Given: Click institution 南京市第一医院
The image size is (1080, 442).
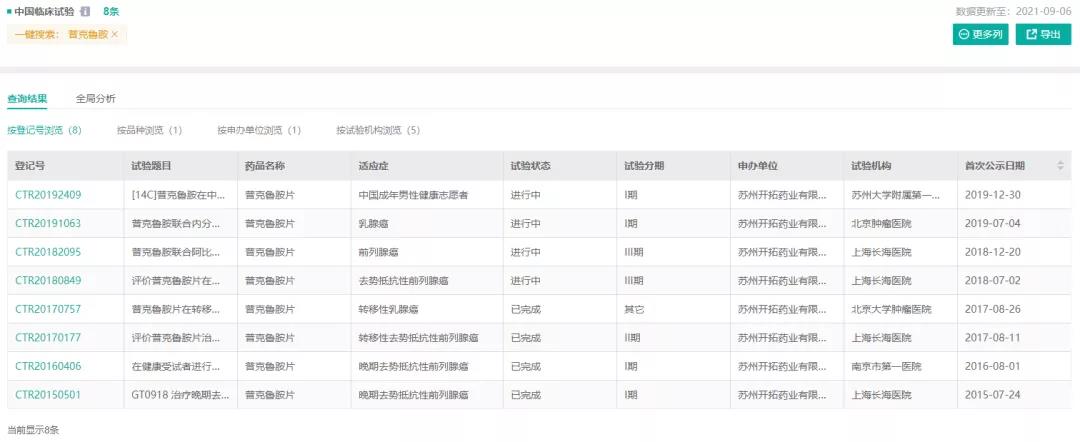Looking at the screenshot, I should tap(886, 366).
